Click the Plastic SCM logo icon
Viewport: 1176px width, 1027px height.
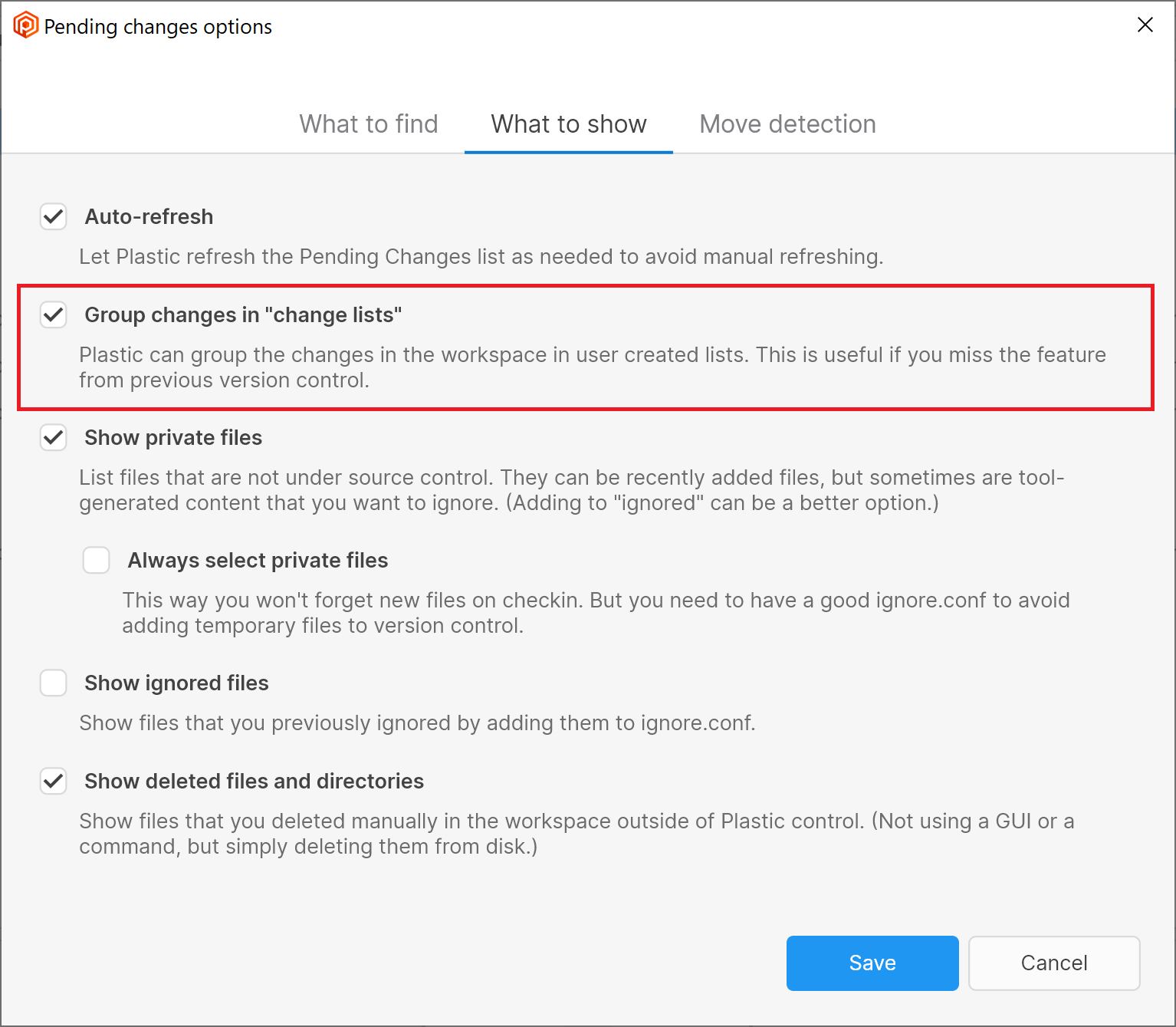click(x=25, y=25)
